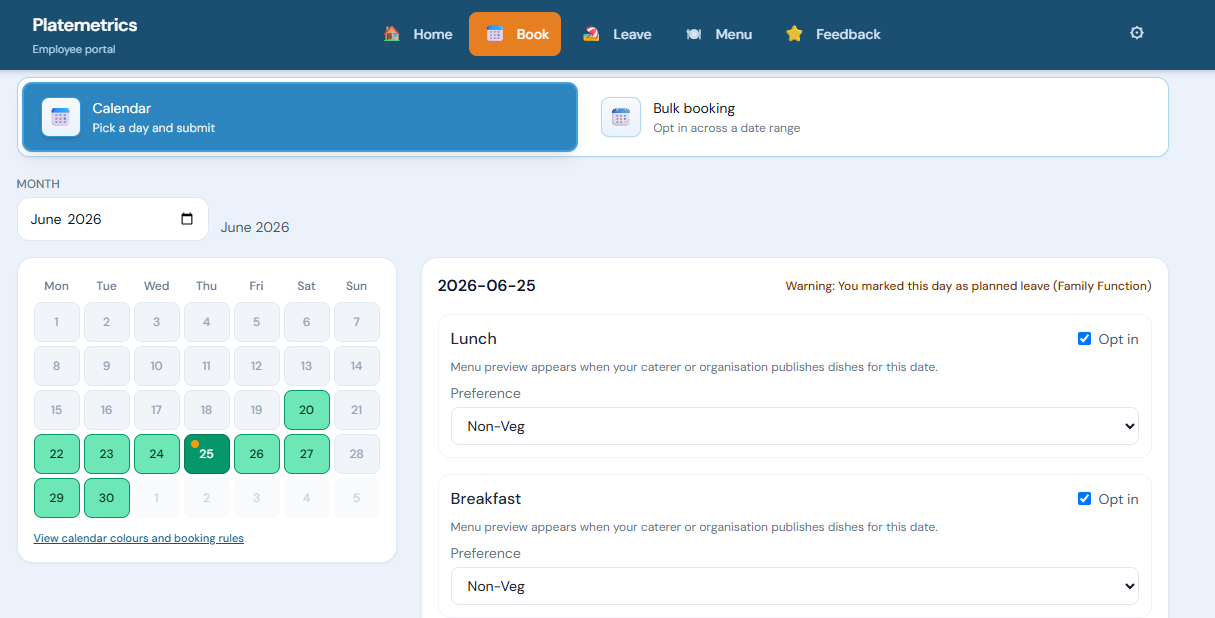The width and height of the screenshot is (1215, 618).
Task: Open the Leave section
Action: 617,34
